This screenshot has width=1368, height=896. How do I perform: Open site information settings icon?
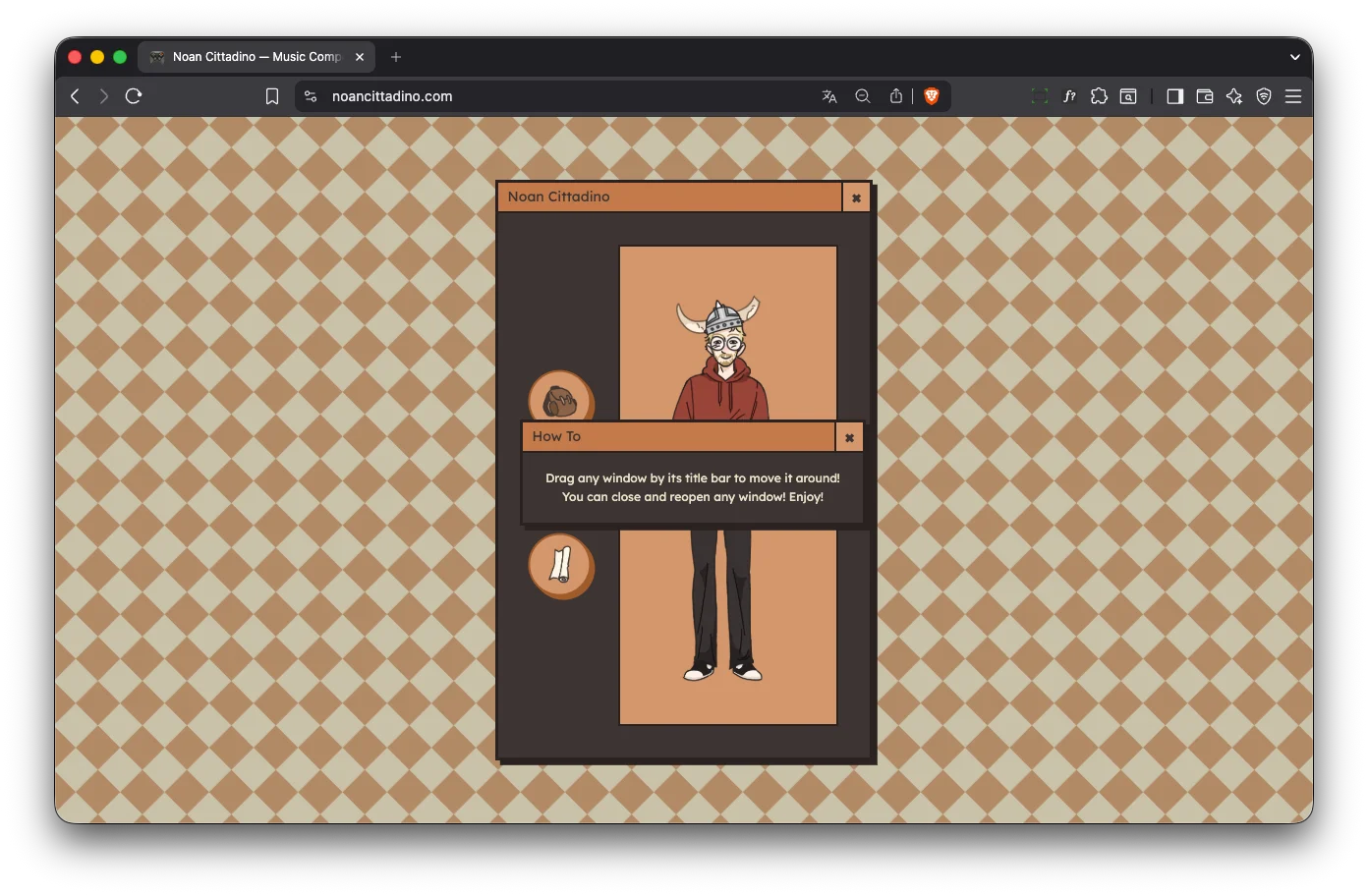click(x=311, y=96)
